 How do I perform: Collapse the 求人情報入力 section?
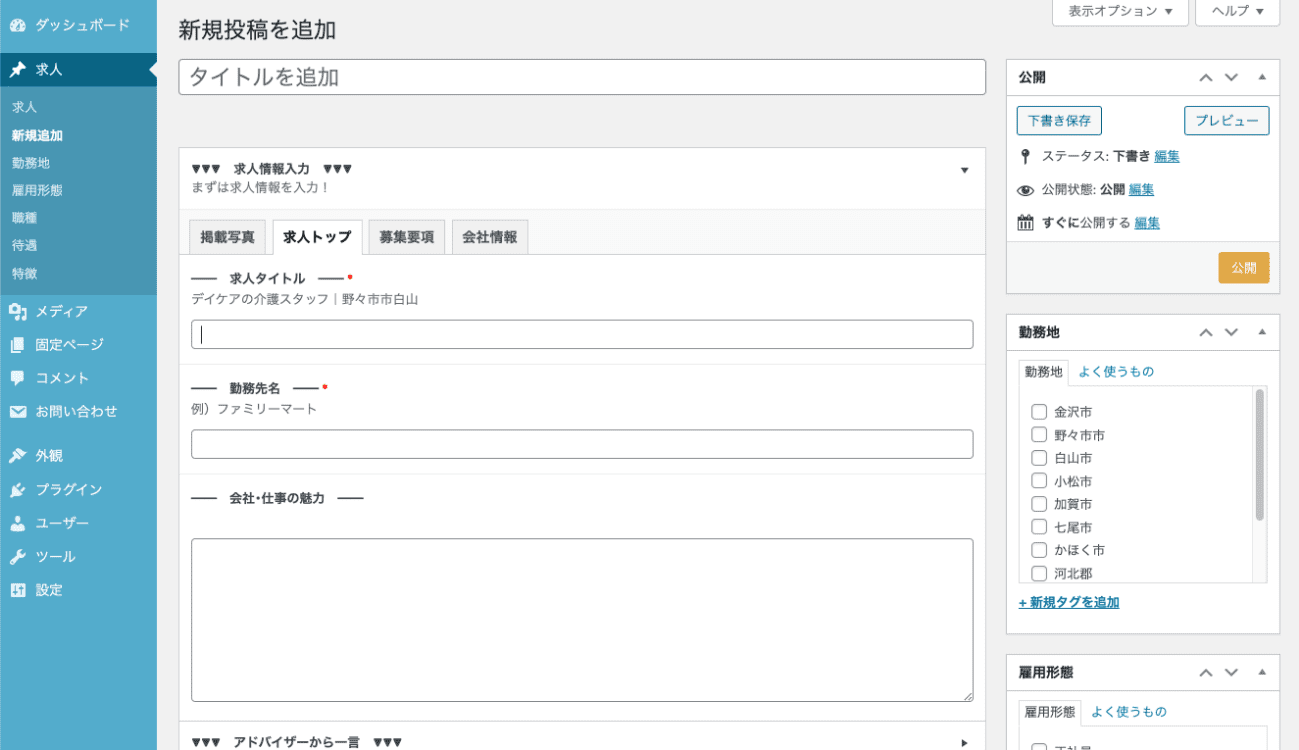point(964,170)
